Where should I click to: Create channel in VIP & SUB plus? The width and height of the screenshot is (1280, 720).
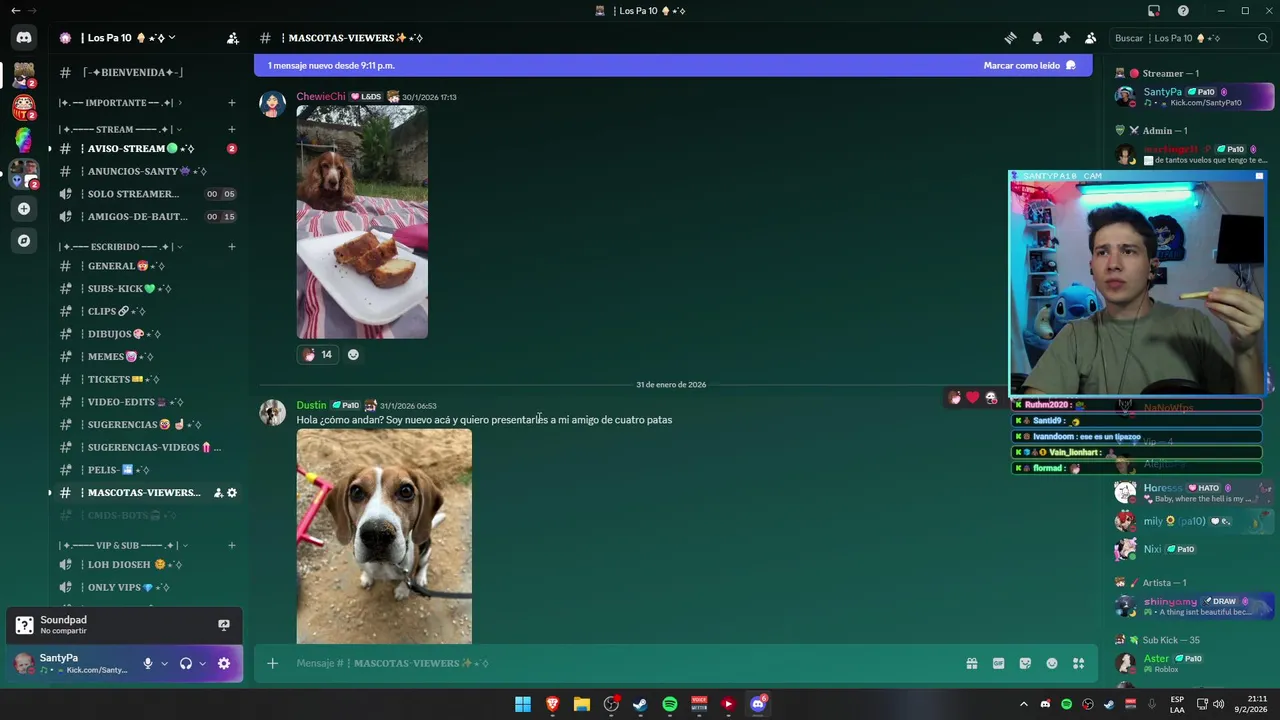point(231,545)
